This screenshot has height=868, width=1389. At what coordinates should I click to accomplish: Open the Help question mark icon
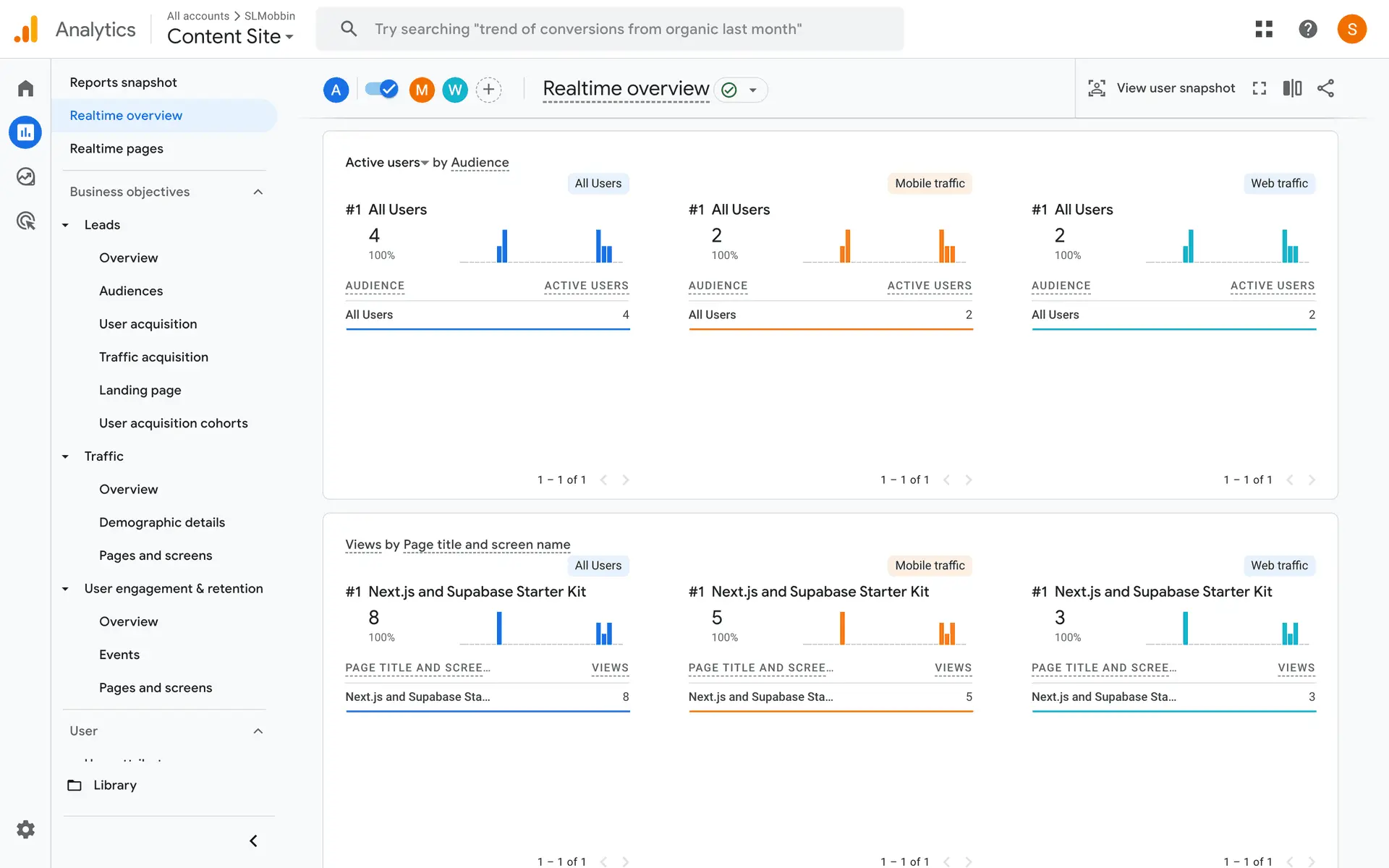coord(1307,29)
